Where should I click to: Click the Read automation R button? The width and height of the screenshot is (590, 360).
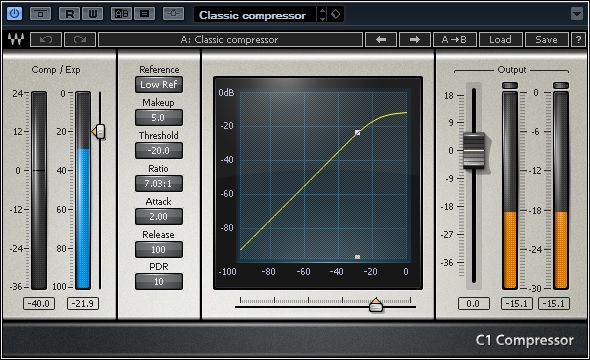[x=69, y=14]
